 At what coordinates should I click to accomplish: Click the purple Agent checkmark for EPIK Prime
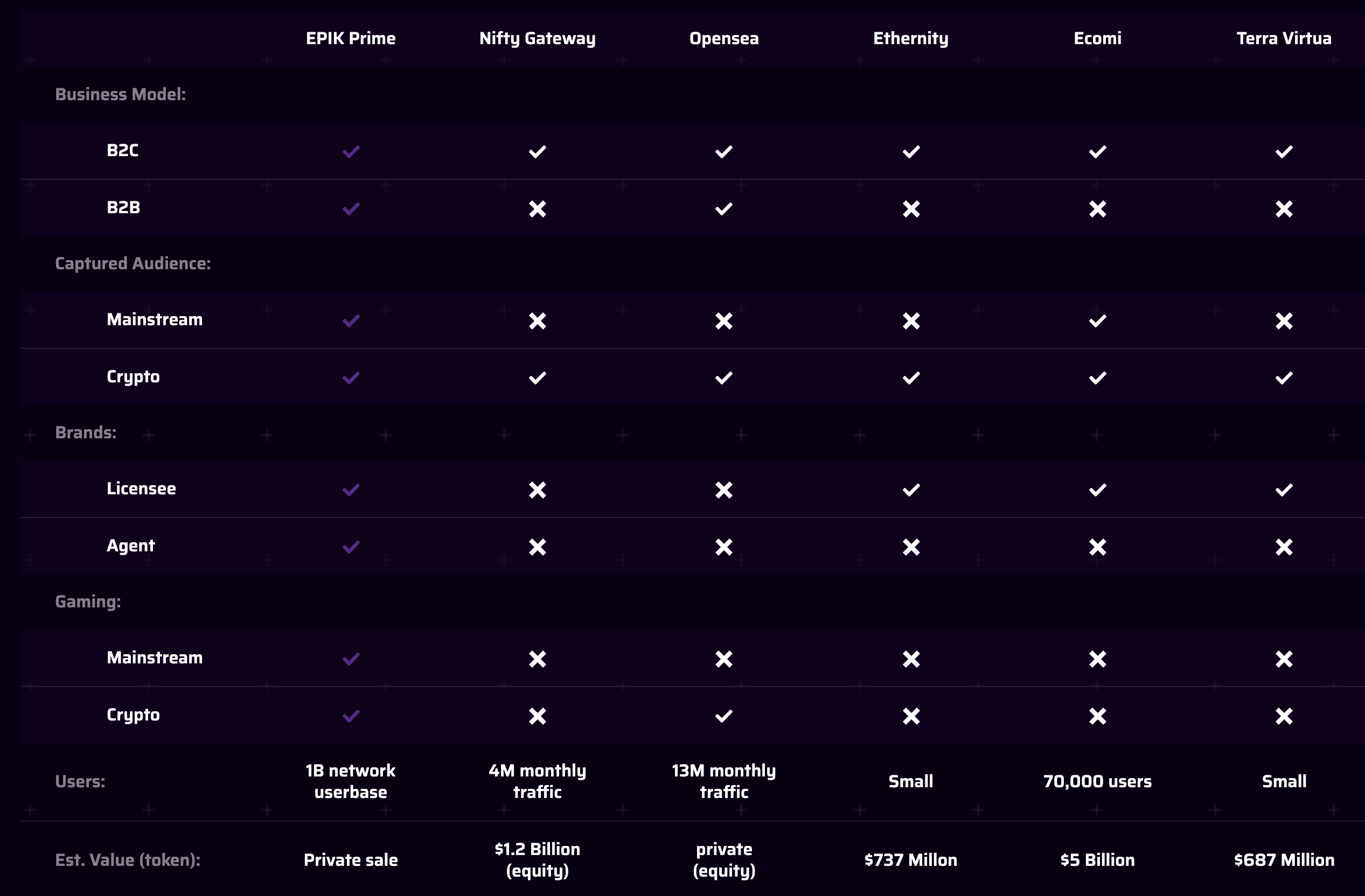[x=351, y=547]
